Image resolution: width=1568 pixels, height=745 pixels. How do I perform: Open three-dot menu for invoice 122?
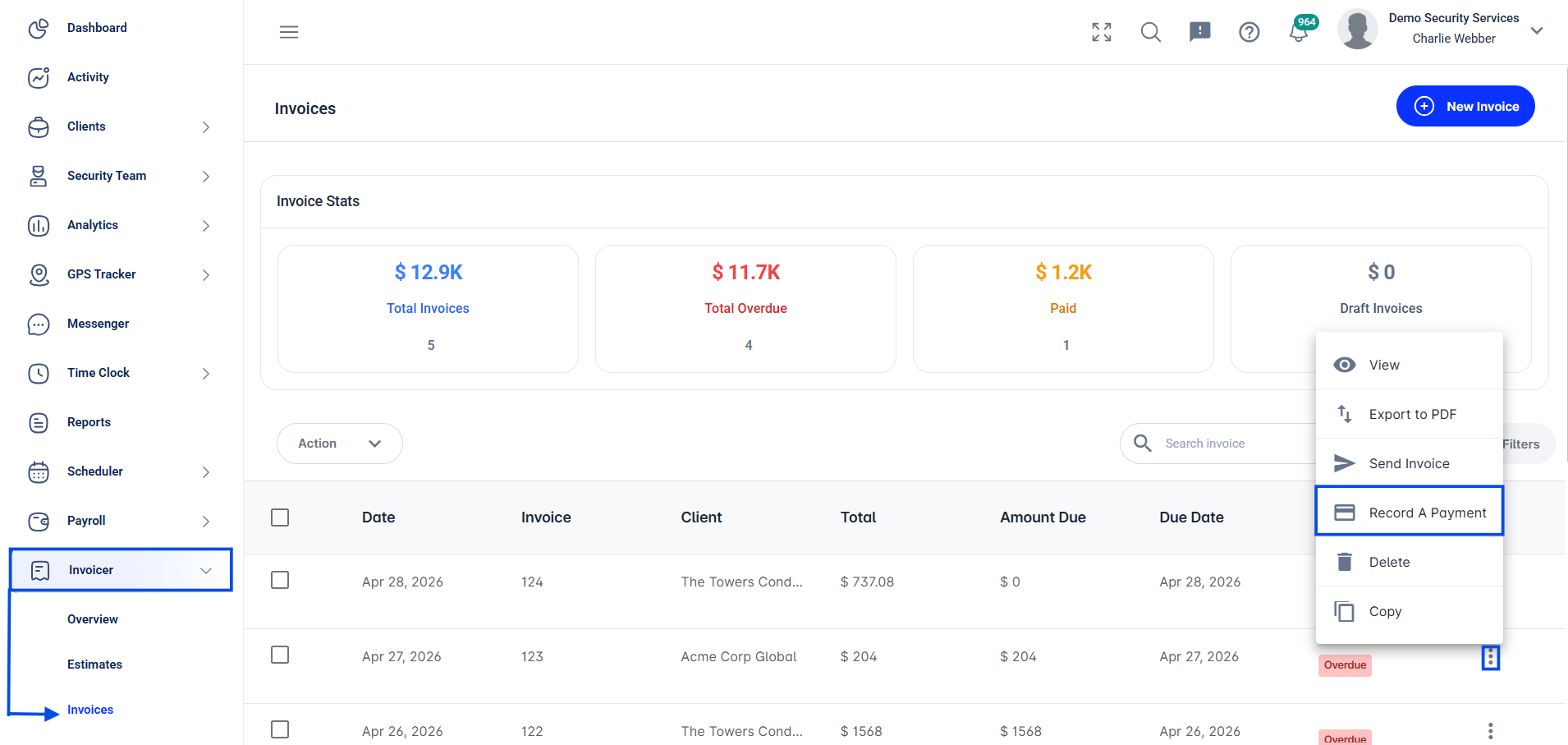click(x=1491, y=730)
